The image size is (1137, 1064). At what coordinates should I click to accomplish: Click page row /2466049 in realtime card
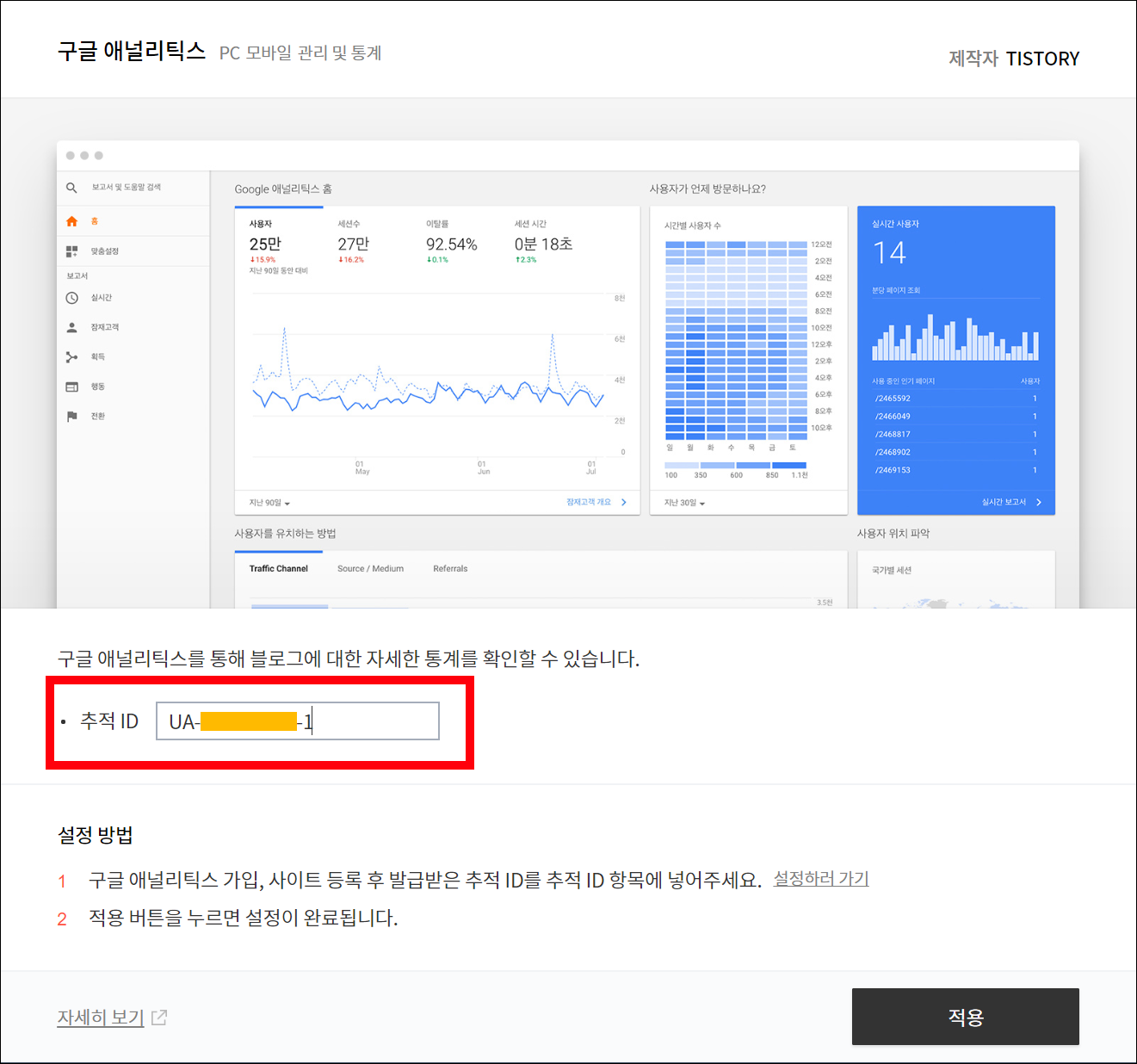click(955, 417)
